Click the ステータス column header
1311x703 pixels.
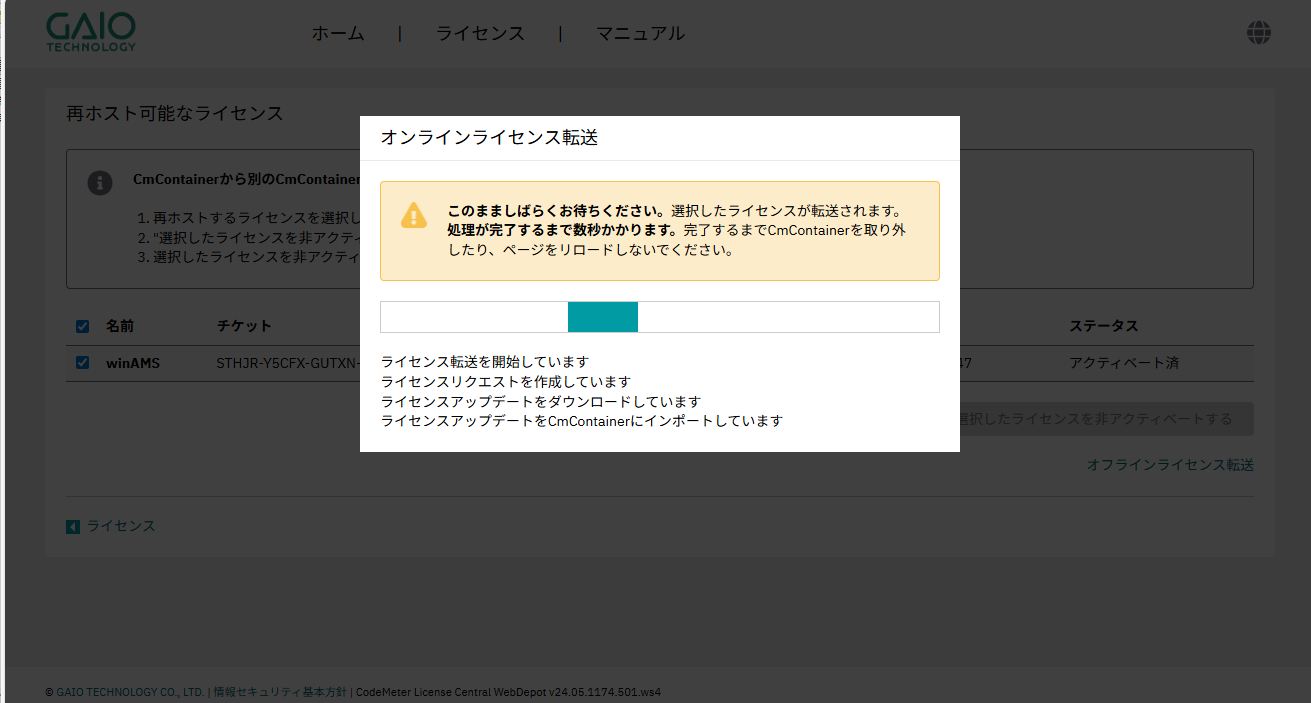[x=1103, y=326]
